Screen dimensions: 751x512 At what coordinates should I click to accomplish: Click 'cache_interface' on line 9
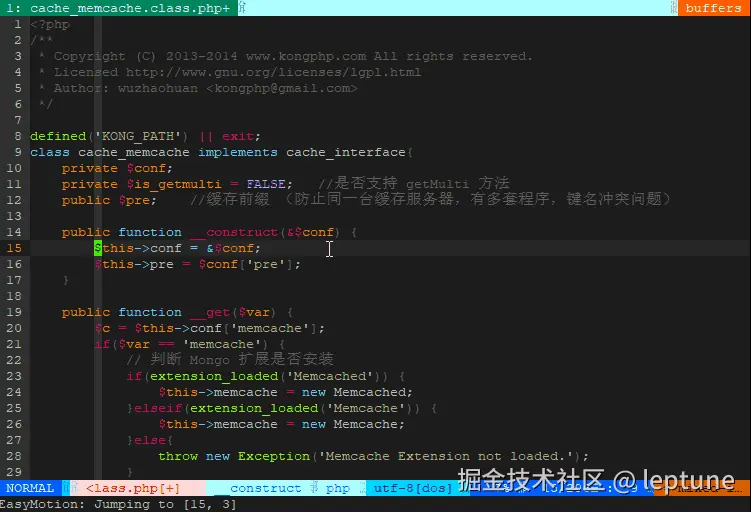pyautogui.click(x=346, y=152)
